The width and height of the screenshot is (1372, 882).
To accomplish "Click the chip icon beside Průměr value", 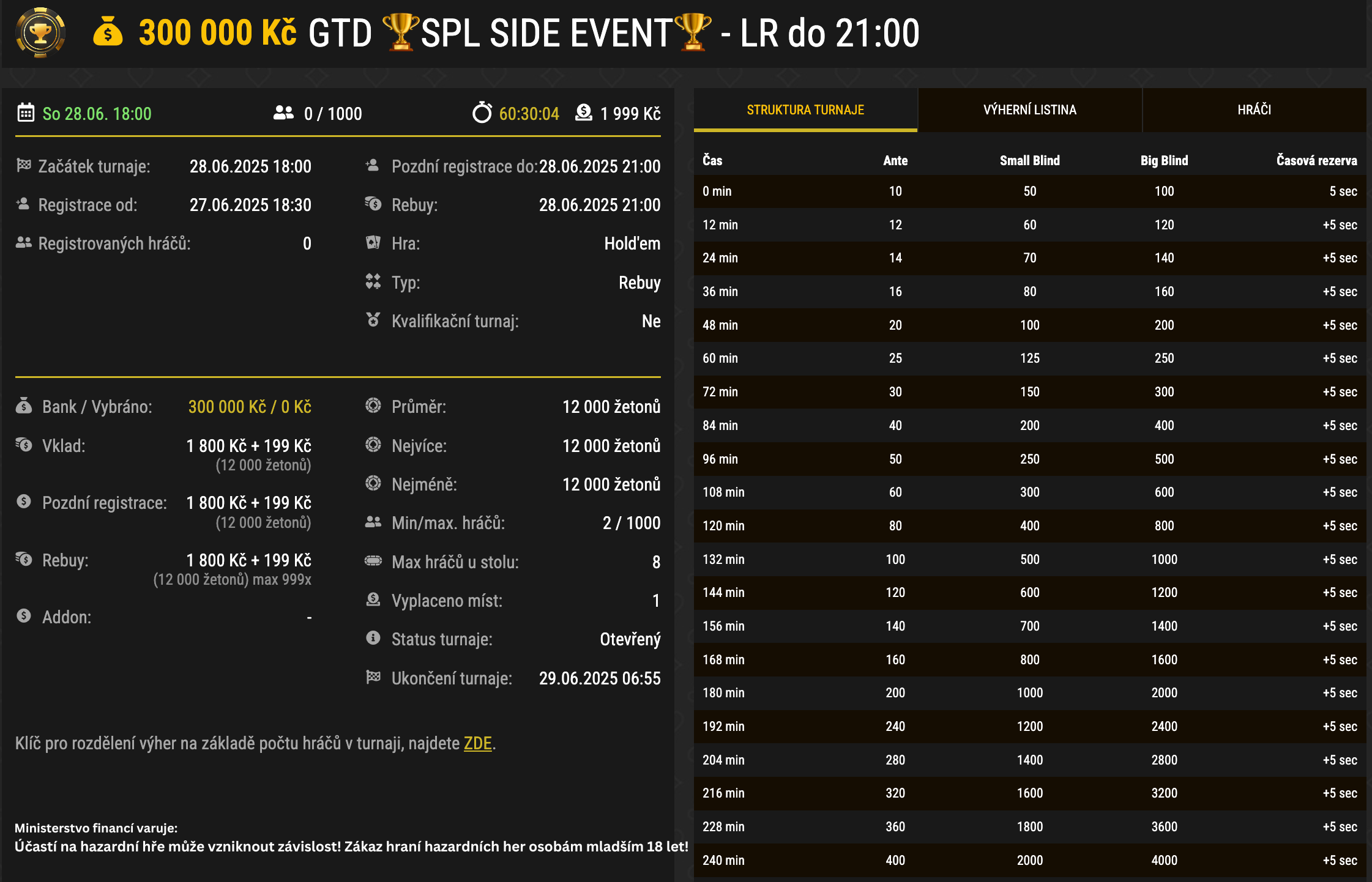I will [x=373, y=406].
